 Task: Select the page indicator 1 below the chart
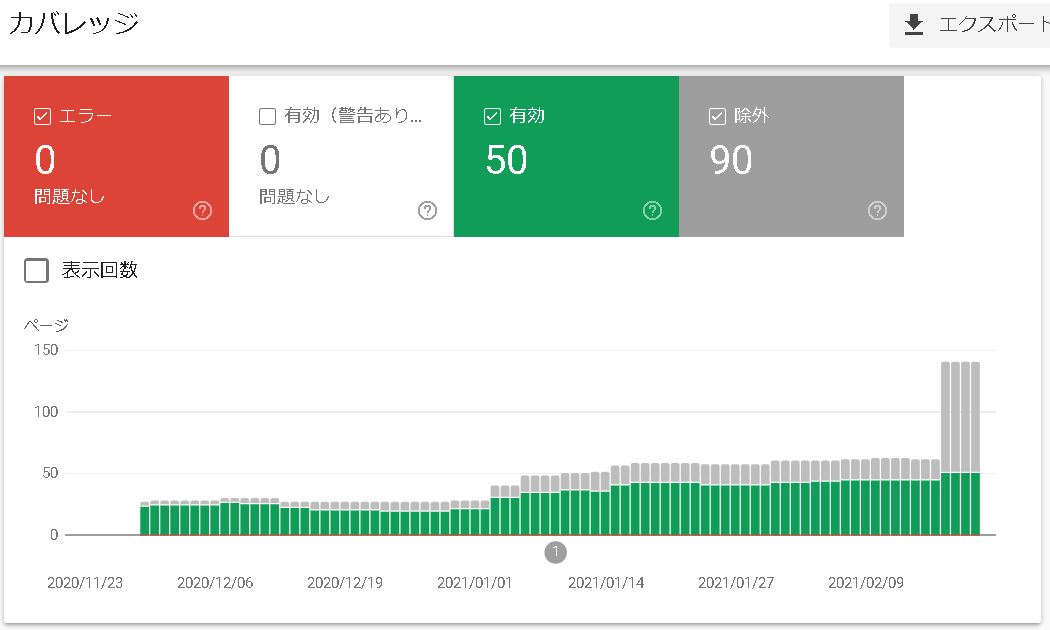[556, 552]
